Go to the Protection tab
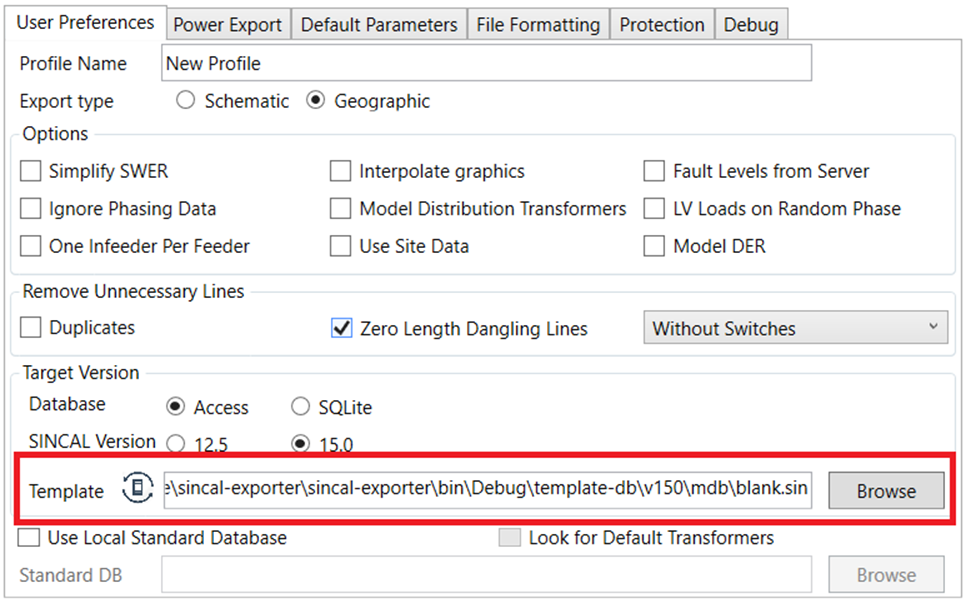The height and width of the screenshot is (603, 966). [662, 25]
